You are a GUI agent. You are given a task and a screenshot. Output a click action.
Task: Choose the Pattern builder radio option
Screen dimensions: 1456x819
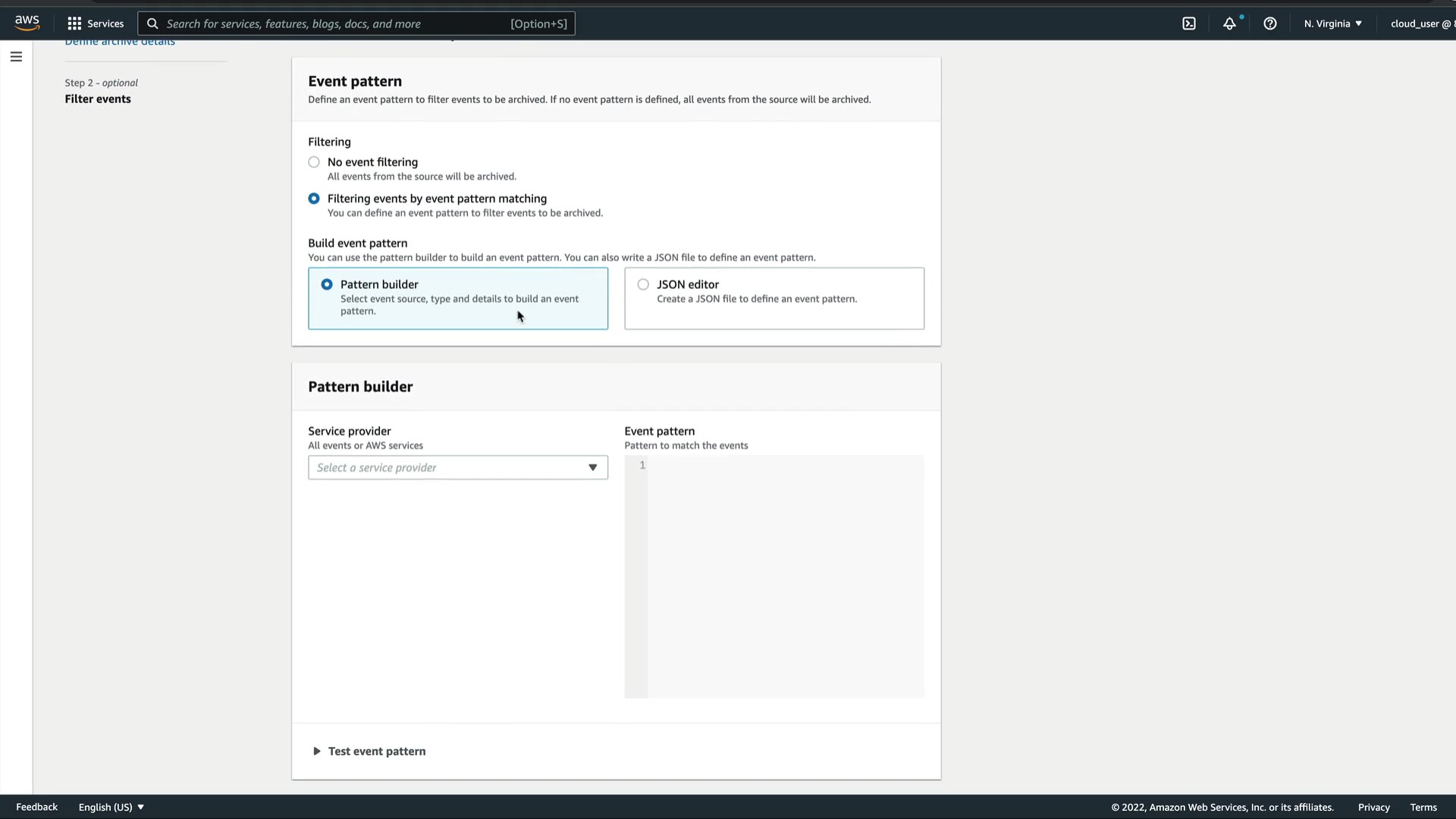point(327,284)
